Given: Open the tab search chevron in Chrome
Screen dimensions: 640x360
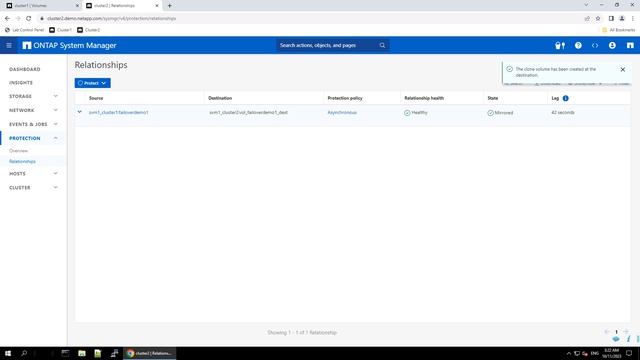Looking at the screenshot, I should [586, 5].
